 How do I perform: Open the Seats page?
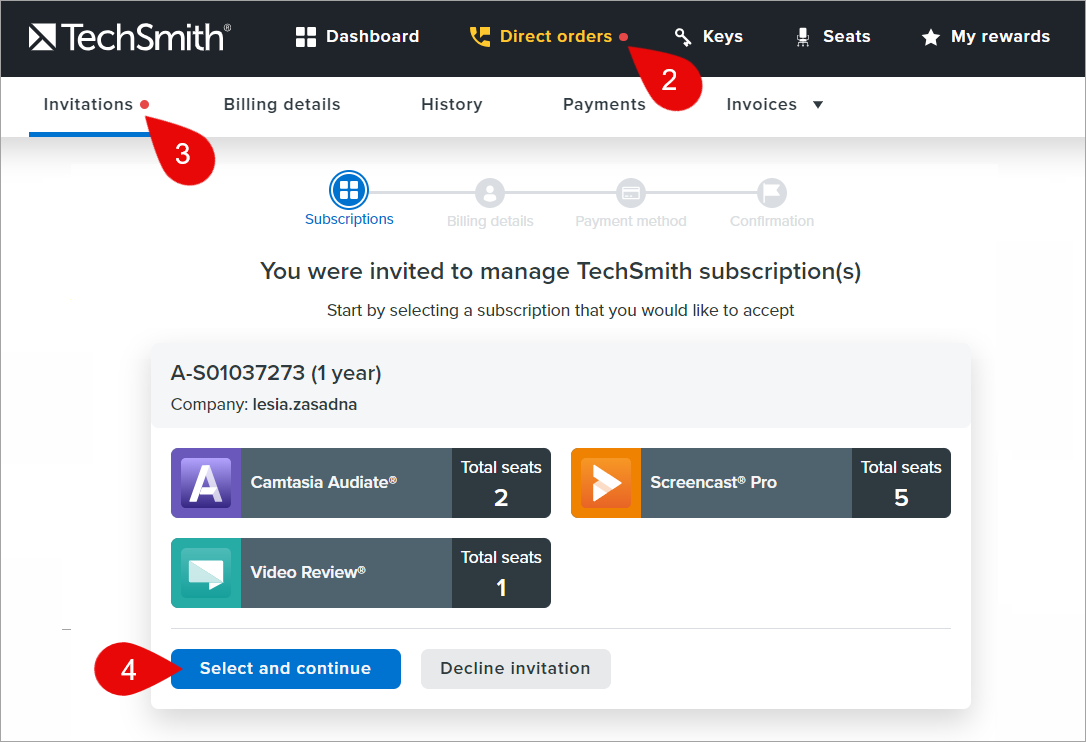click(833, 37)
